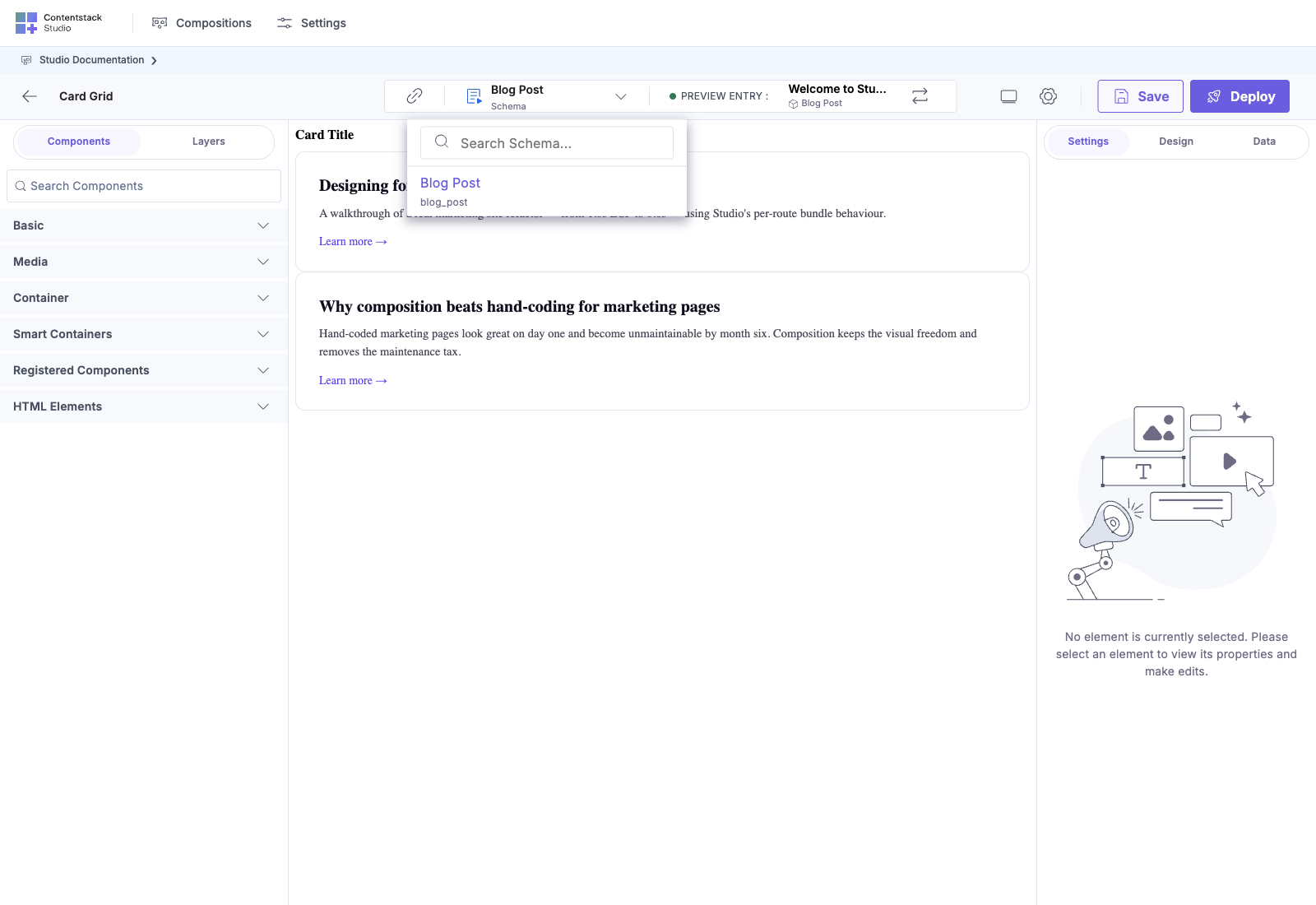This screenshot has width=1316, height=905.
Task: Click the Welcome to Stu... preview entry
Action: tap(837, 95)
